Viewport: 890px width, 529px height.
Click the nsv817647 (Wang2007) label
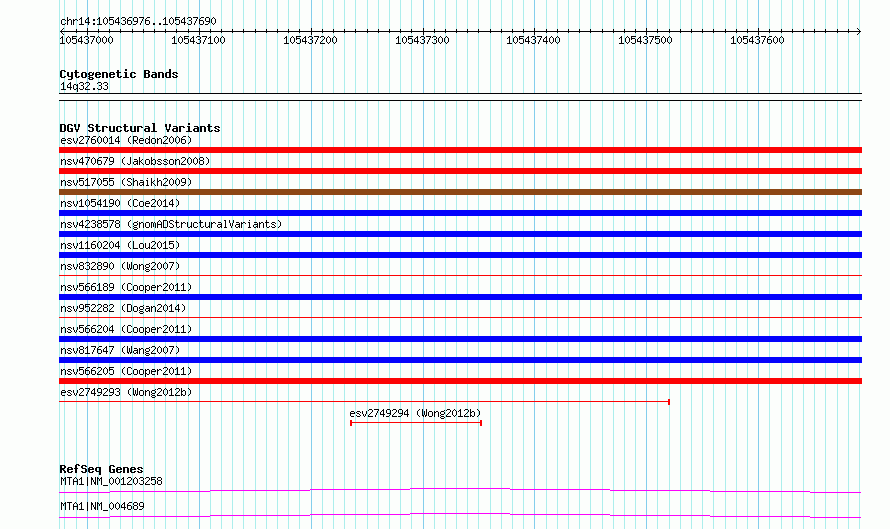click(x=120, y=350)
